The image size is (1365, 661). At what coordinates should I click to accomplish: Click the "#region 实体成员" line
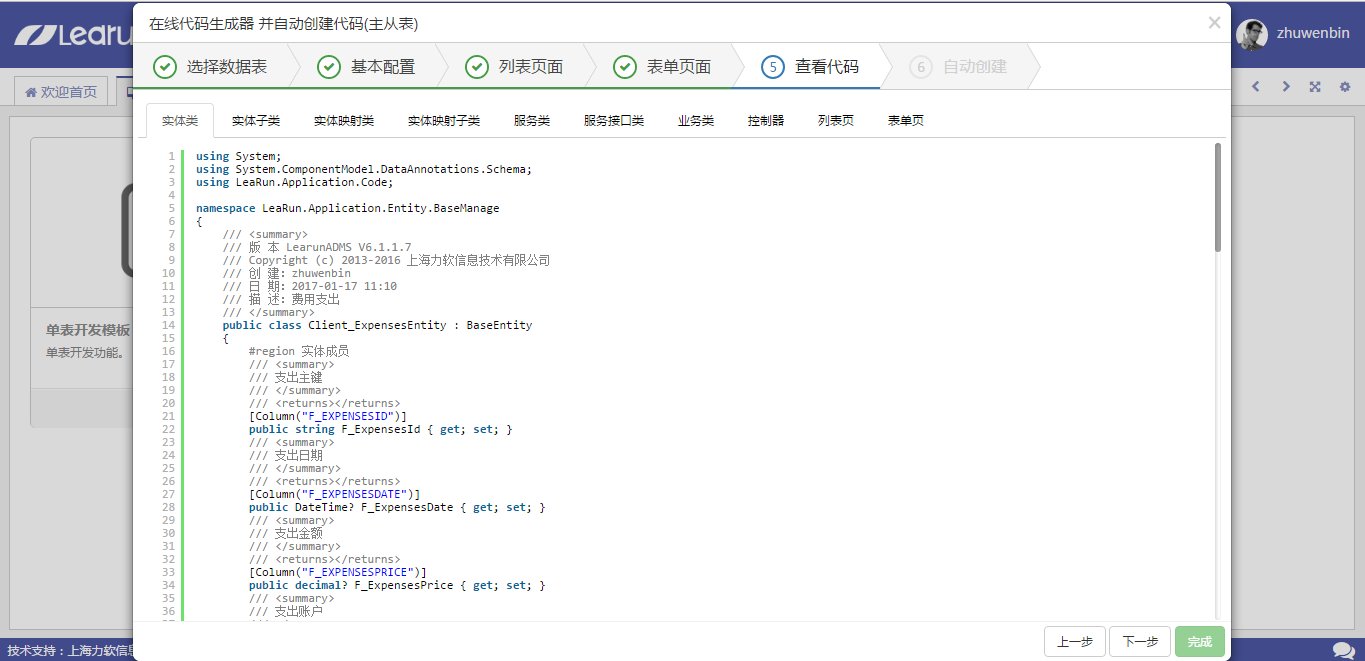(299, 351)
